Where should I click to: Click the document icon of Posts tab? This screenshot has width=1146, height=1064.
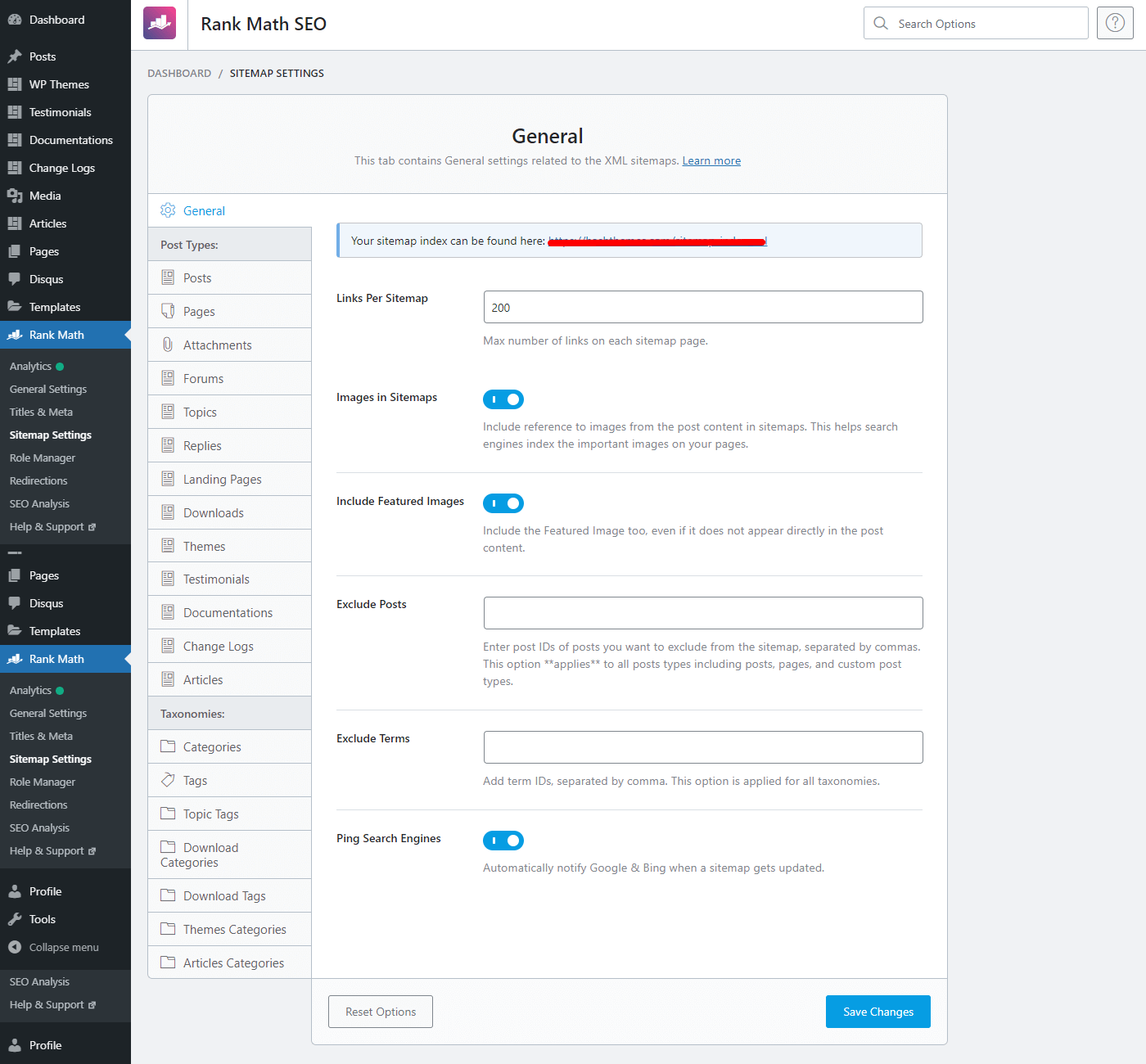tap(168, 277)
